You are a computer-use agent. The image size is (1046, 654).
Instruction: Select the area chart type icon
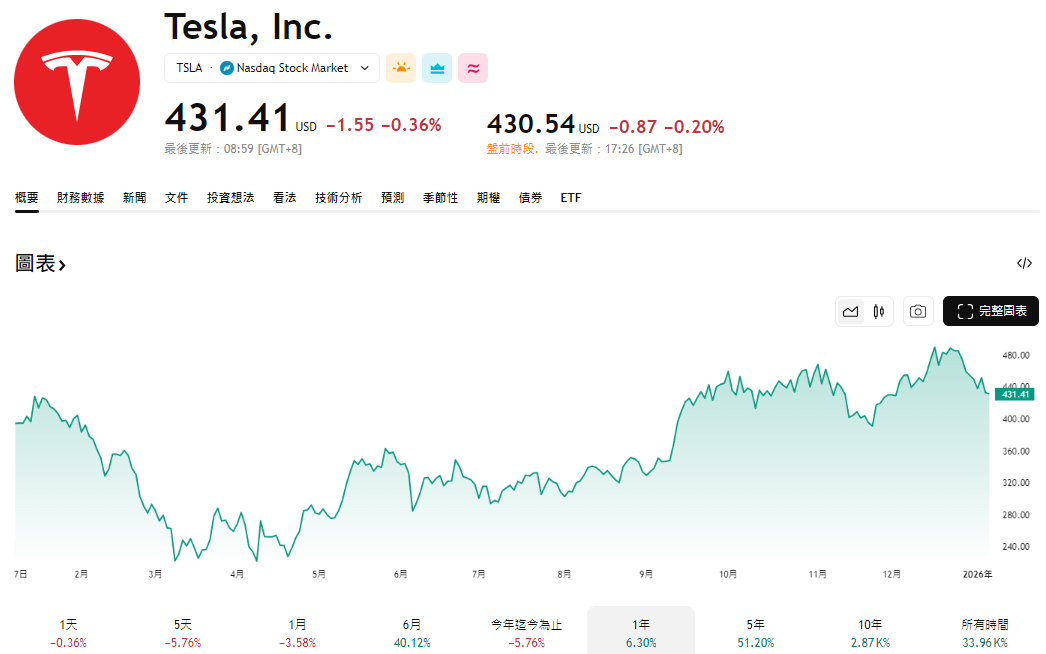click(850, 311)
